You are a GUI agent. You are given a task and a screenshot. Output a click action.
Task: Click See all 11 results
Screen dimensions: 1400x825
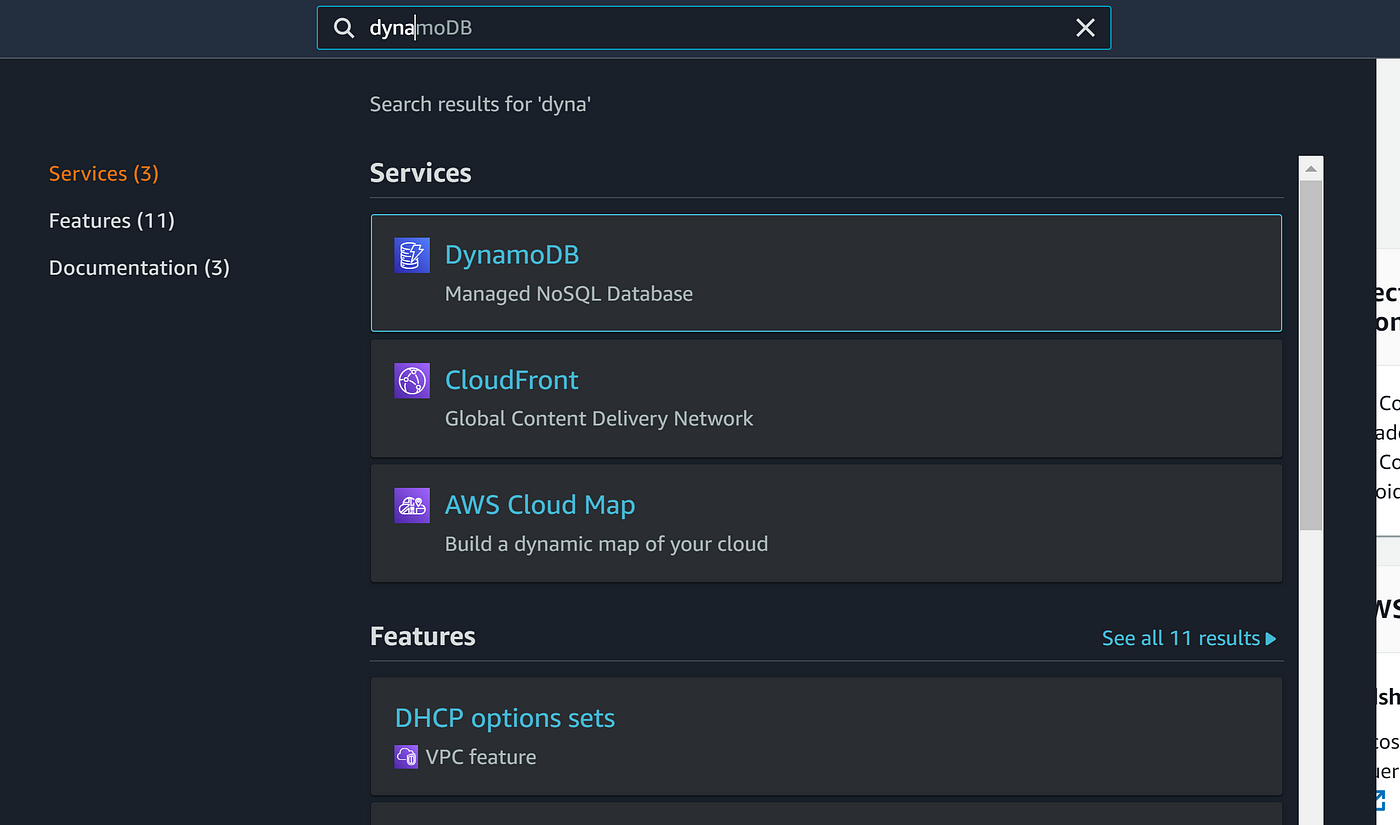click(x=1181, y=638)
